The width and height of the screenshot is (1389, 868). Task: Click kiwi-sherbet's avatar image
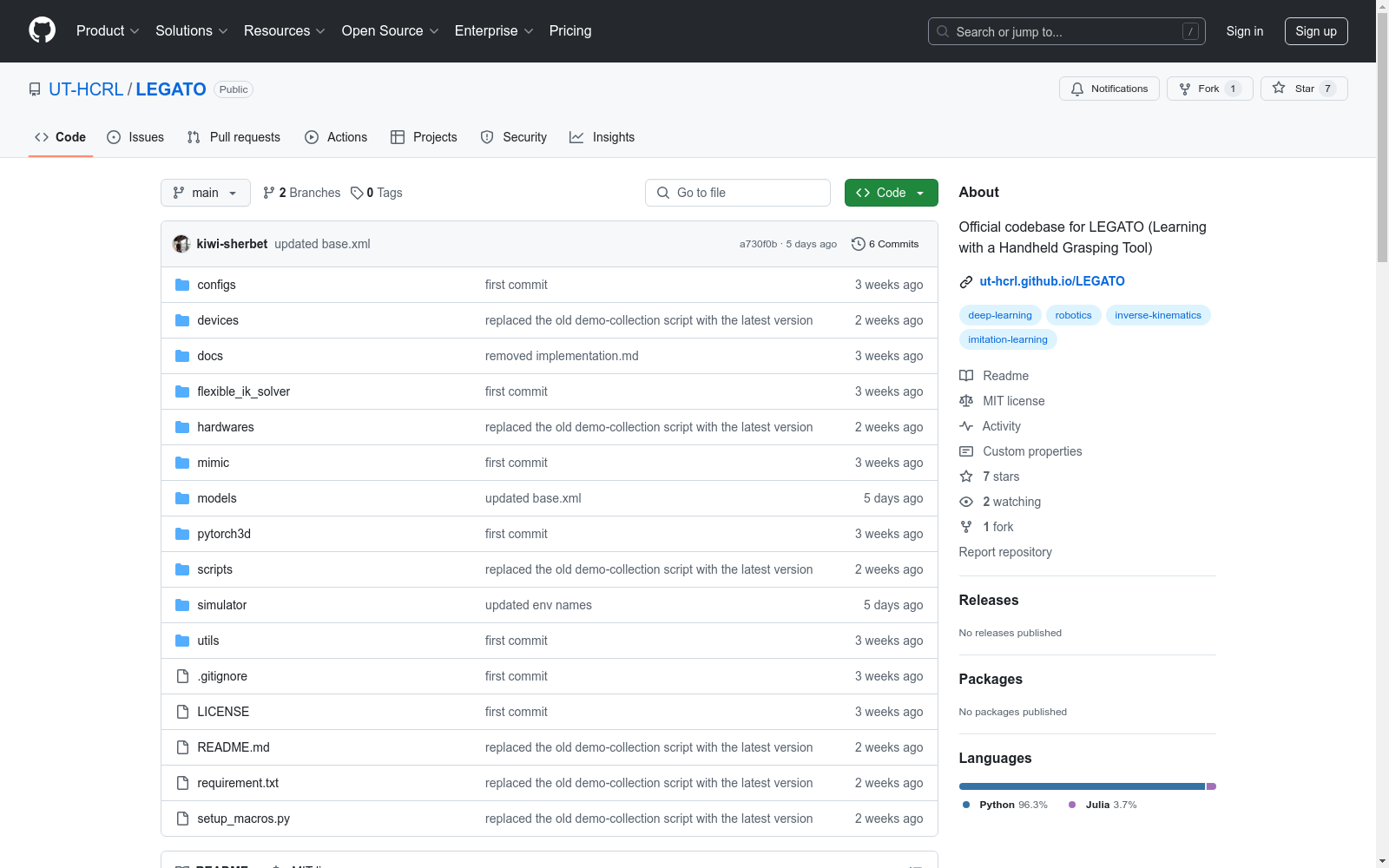181,244
